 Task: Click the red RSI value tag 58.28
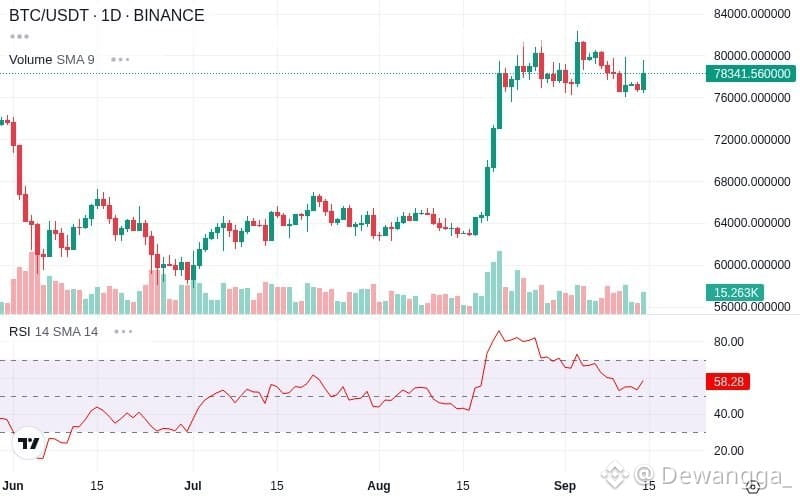coord(728,381)
